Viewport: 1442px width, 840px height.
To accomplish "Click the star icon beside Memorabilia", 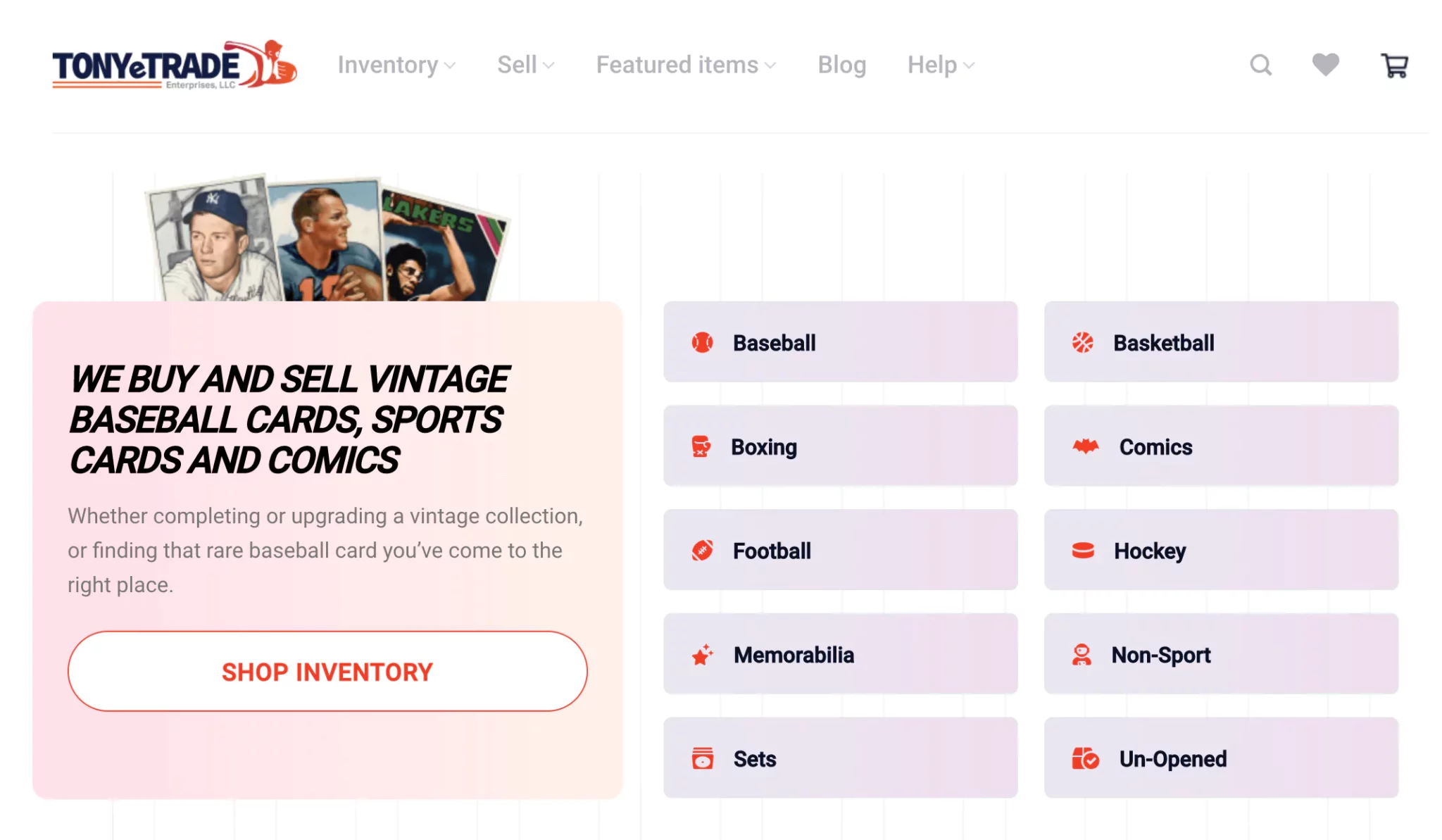I will [702, 655].
